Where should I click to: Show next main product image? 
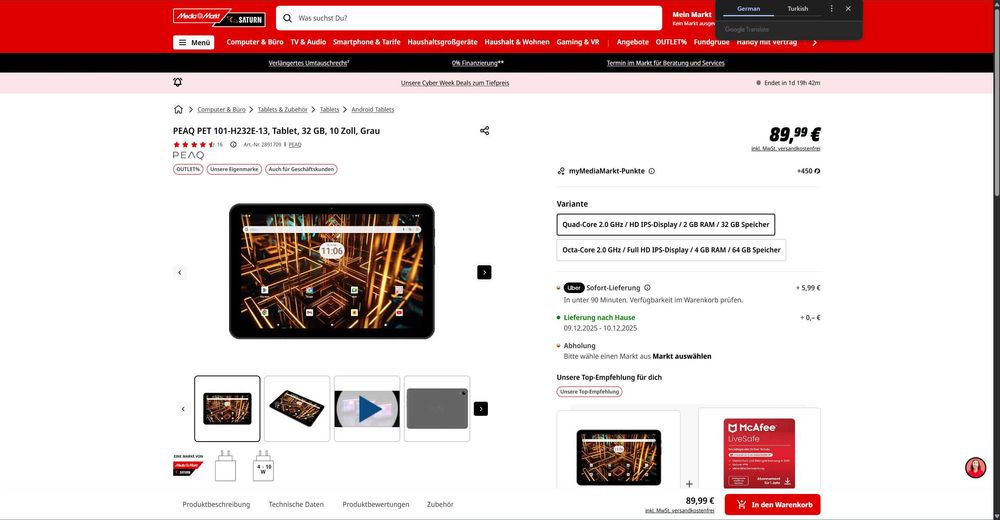pyautogui.click(x=484, y=272)
